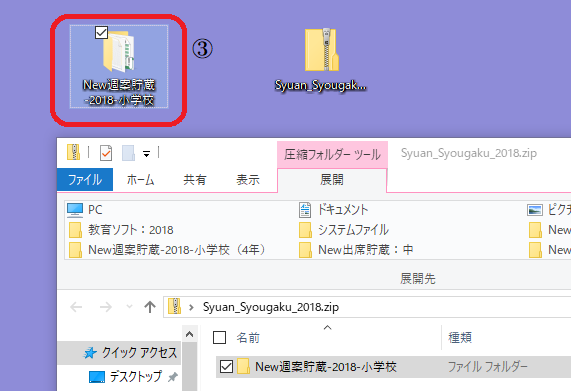Click navigation pane scroll up arrow

point(189,334)
